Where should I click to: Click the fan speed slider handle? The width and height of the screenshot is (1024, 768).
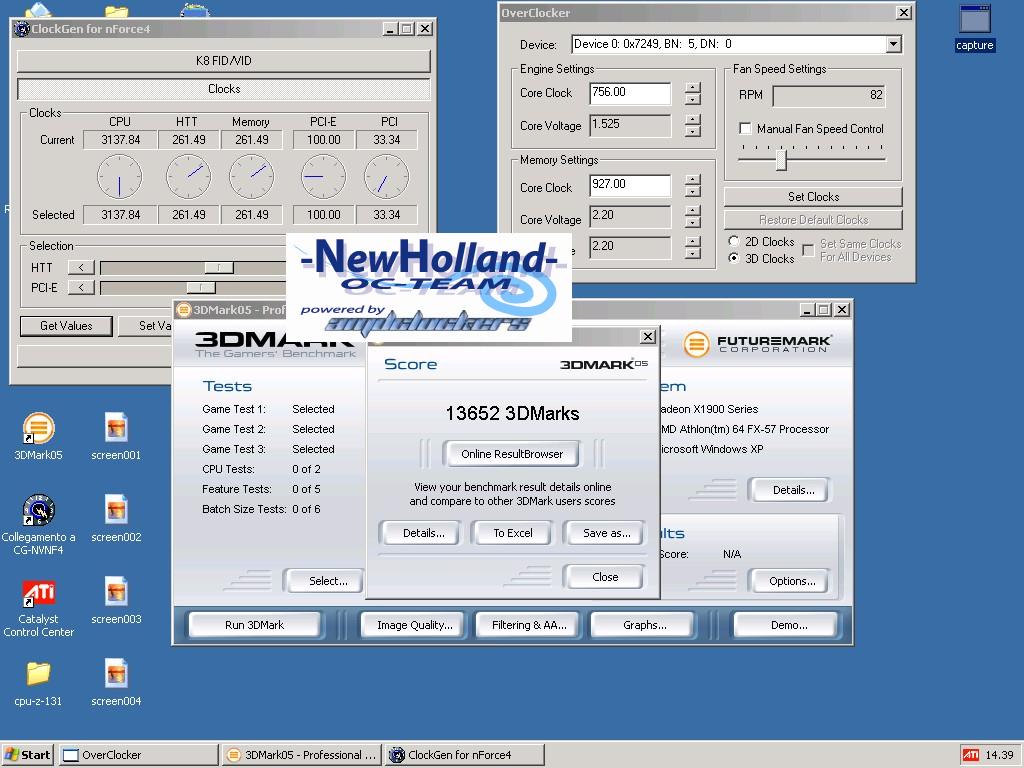pyautogui.click(x=781, y=159)
